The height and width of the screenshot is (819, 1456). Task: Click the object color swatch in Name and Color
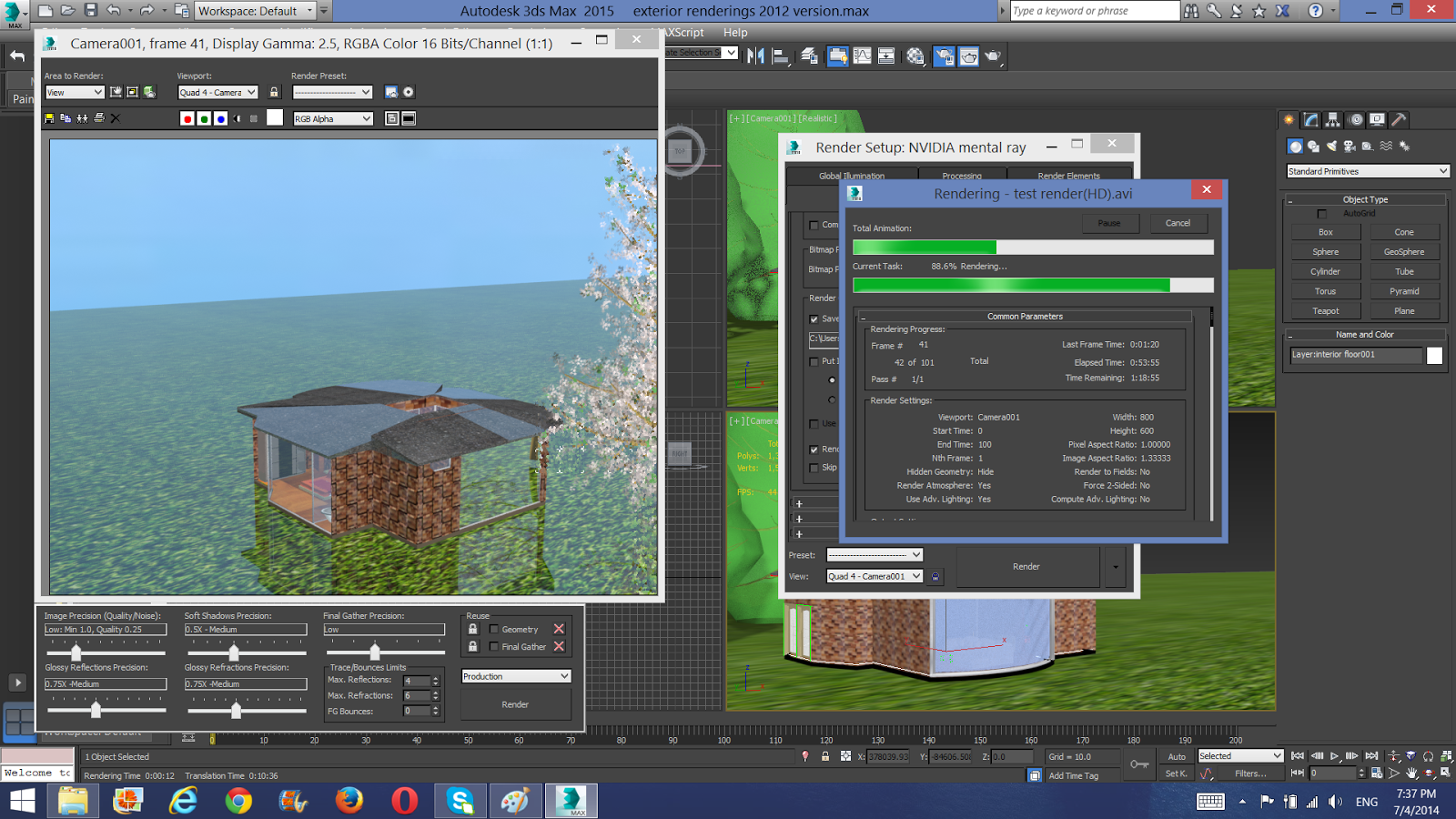click(x=1435, y=356)
